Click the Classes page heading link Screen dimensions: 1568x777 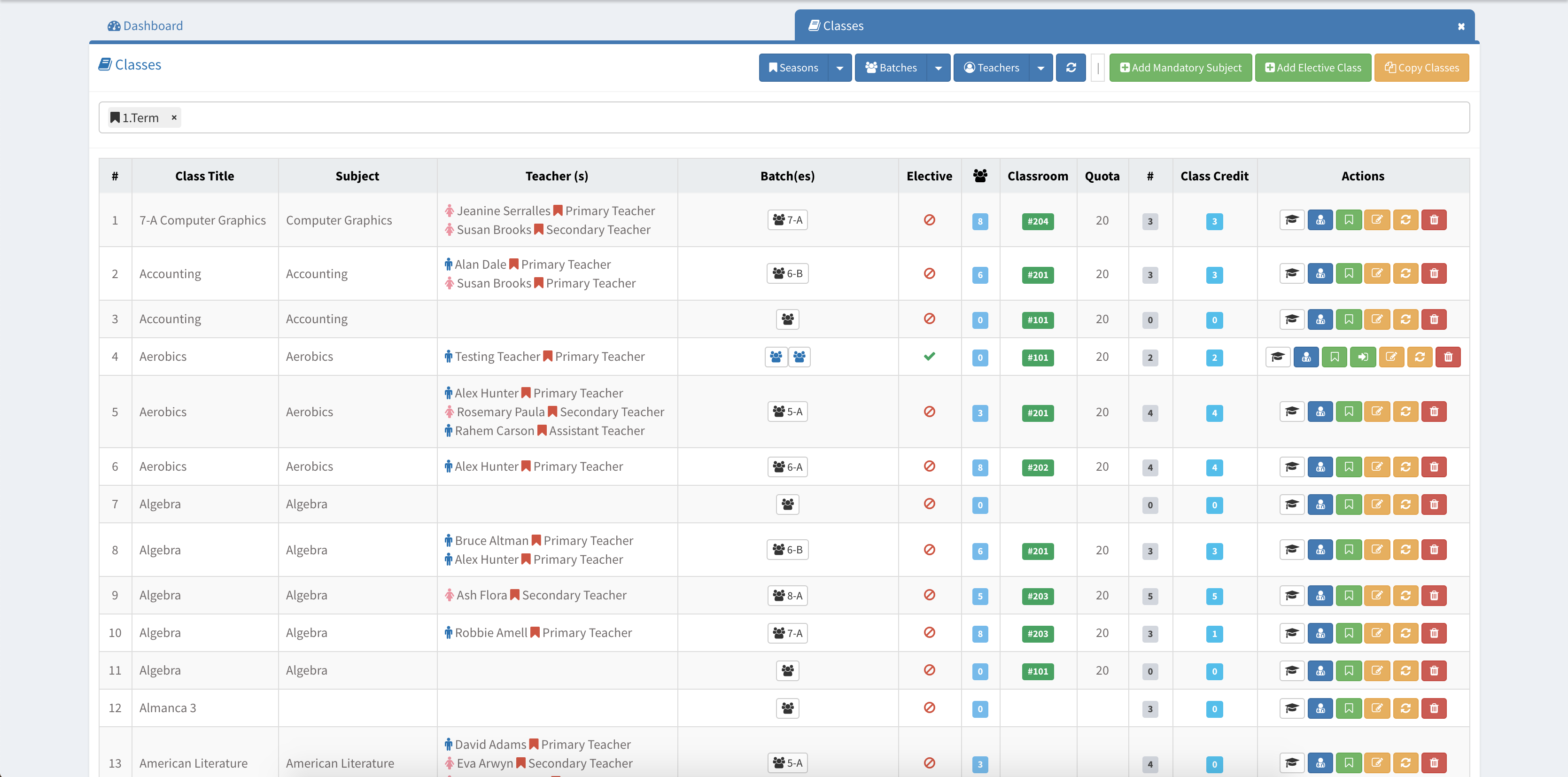pos(130,64)
